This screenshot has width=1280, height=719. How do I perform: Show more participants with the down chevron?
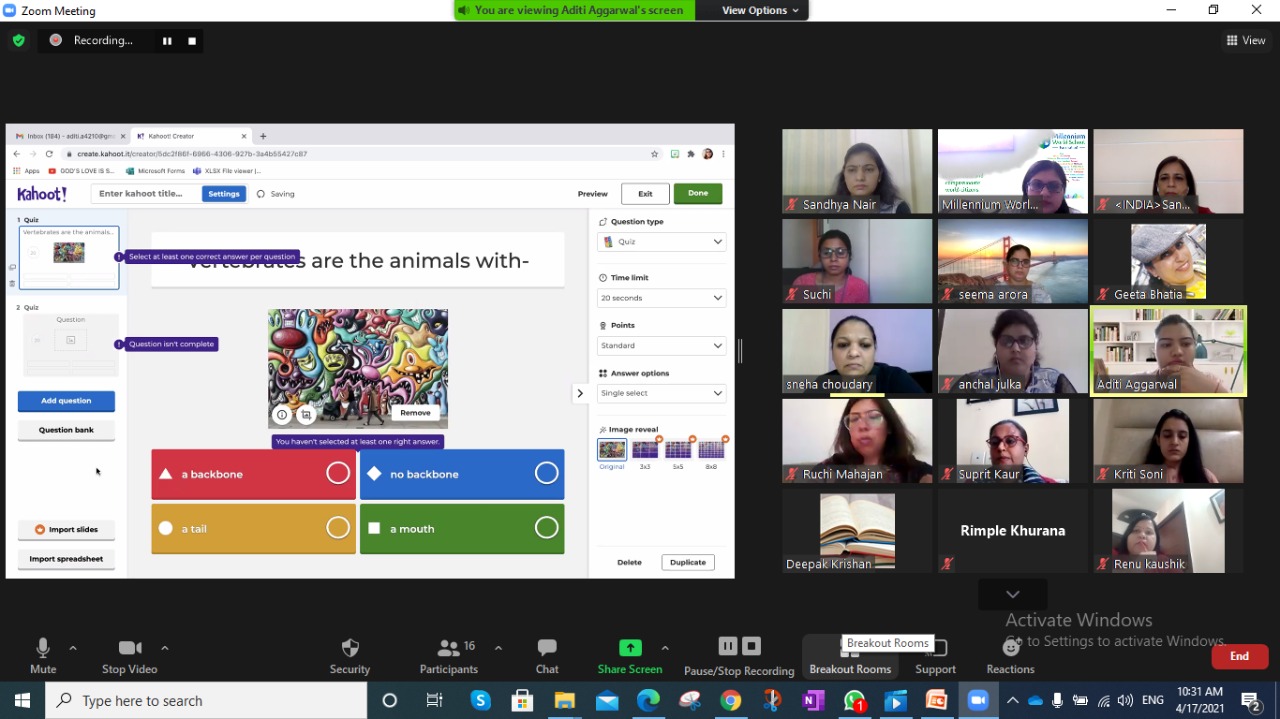click(1013, 594)
